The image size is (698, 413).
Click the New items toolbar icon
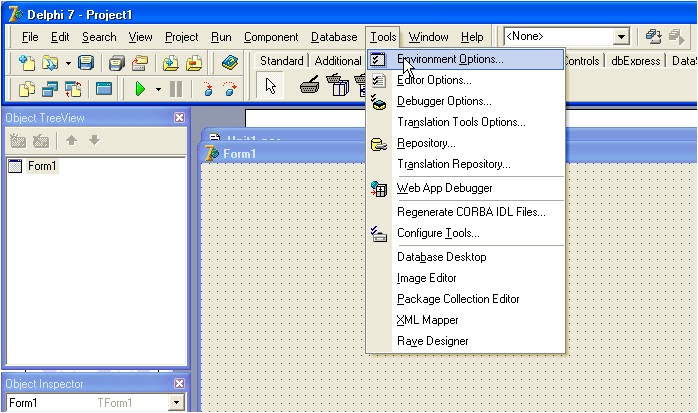(x=27, y=63)
